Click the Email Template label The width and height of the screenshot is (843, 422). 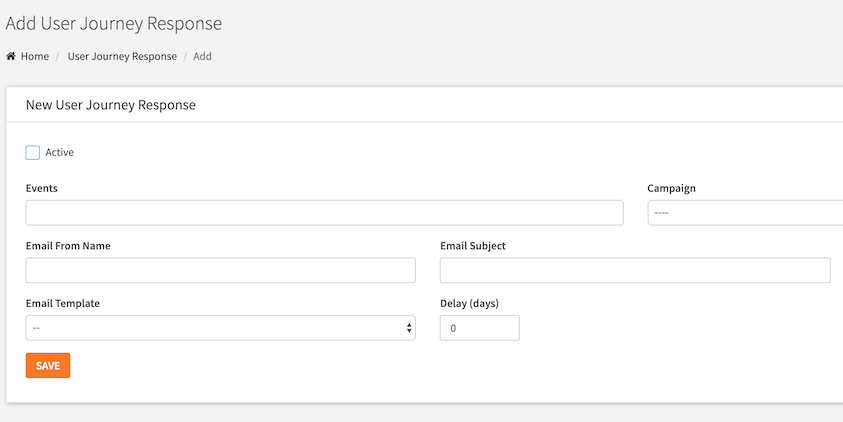pyautogui.click(x=62, y=303)
